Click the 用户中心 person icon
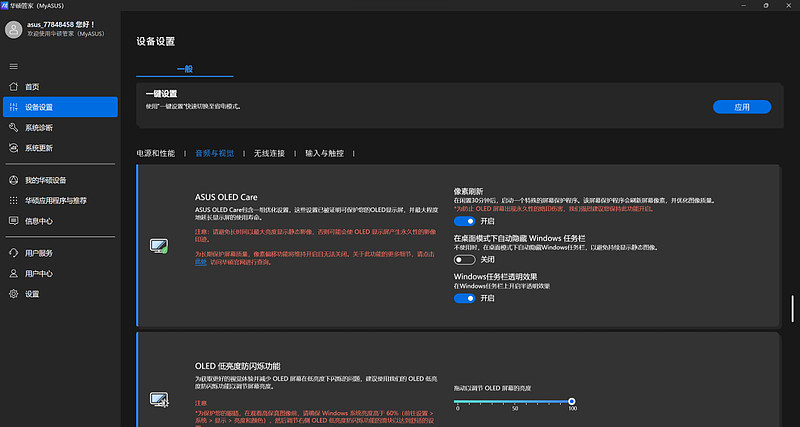 14,273
